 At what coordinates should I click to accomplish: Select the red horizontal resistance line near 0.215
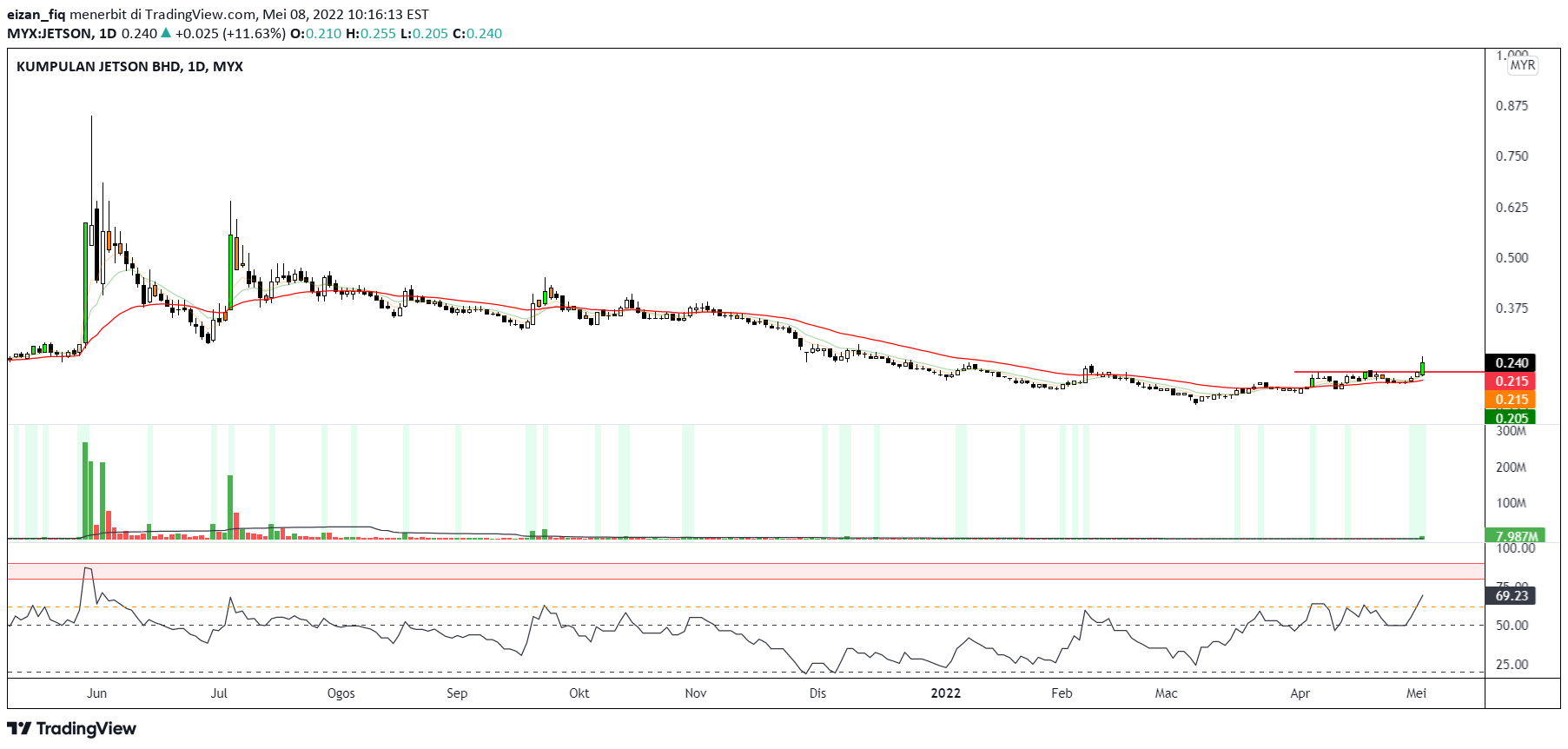click(1389, 372)
